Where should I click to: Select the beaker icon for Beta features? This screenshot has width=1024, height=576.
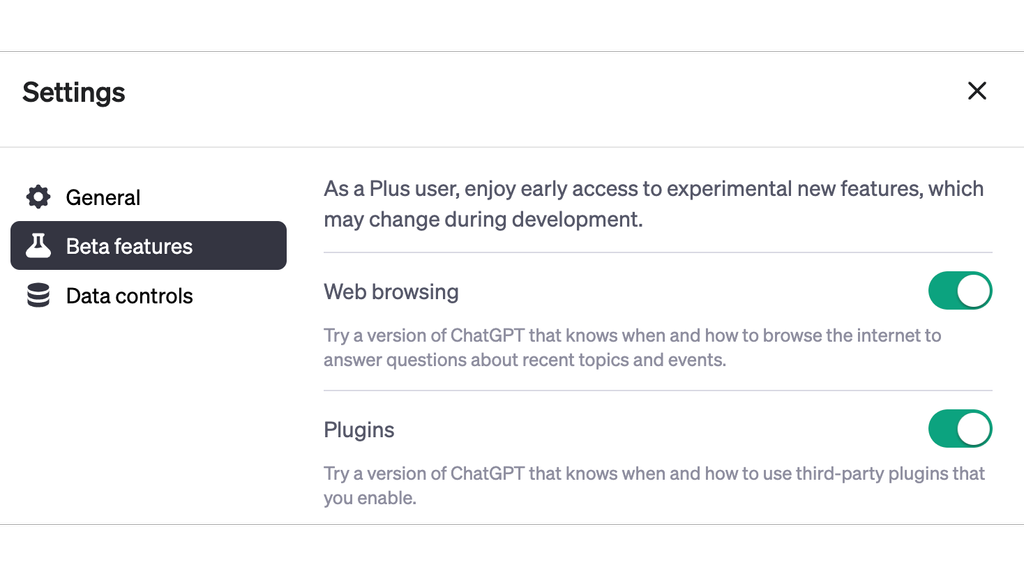click(37, 245)
